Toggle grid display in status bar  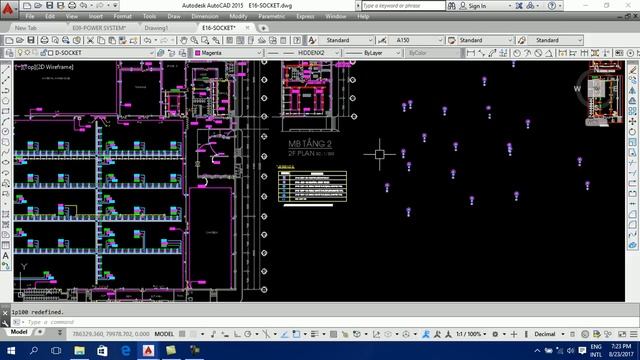(x=182, y=334)
